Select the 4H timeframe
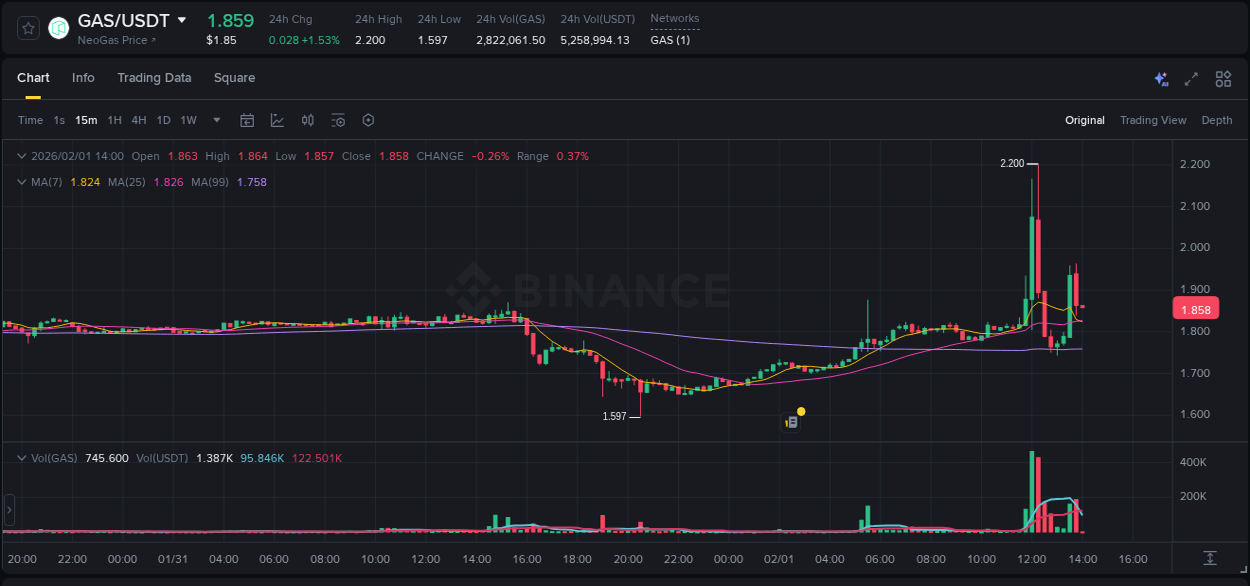This screenshot has width=1250, height=586. [x=139, y=119]
